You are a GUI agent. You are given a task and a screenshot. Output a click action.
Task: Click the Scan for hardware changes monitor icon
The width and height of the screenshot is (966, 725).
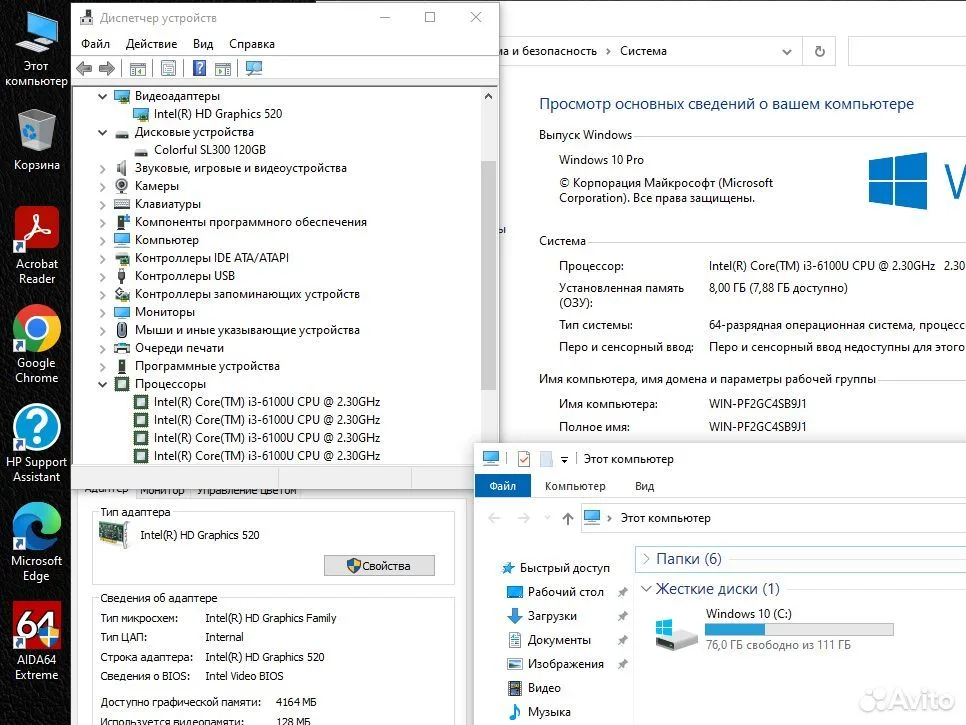(254, 68)
